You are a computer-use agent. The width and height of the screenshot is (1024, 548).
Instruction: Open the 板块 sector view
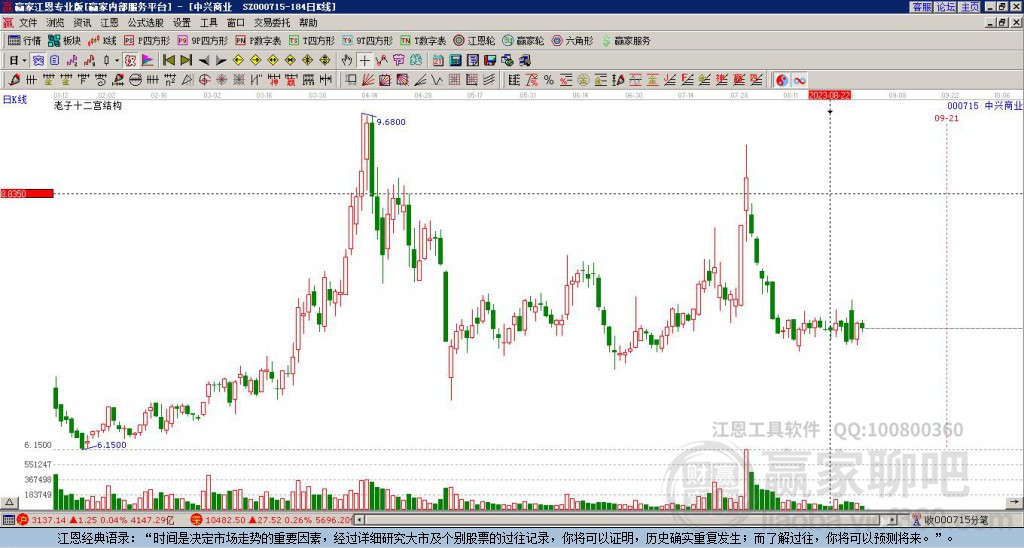(64, 40)
